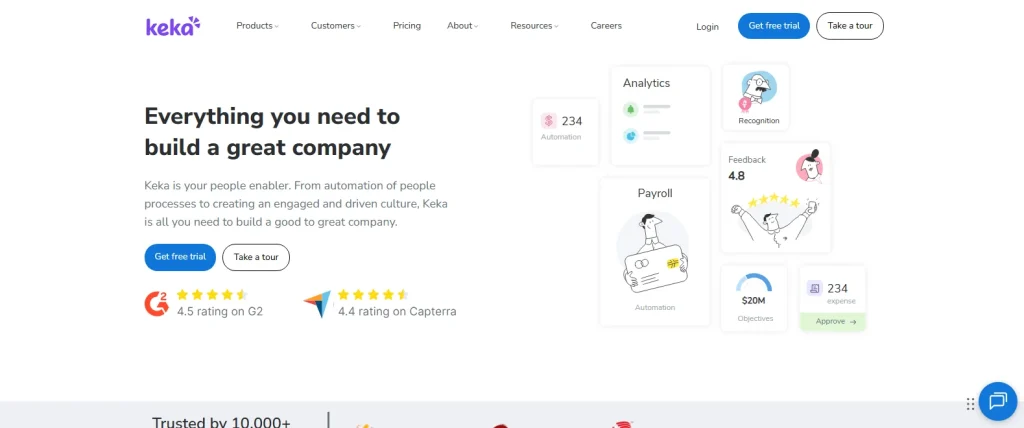1024x428 pixels.
Task: Click the pink dollar Automation icon
Action: 548,121
